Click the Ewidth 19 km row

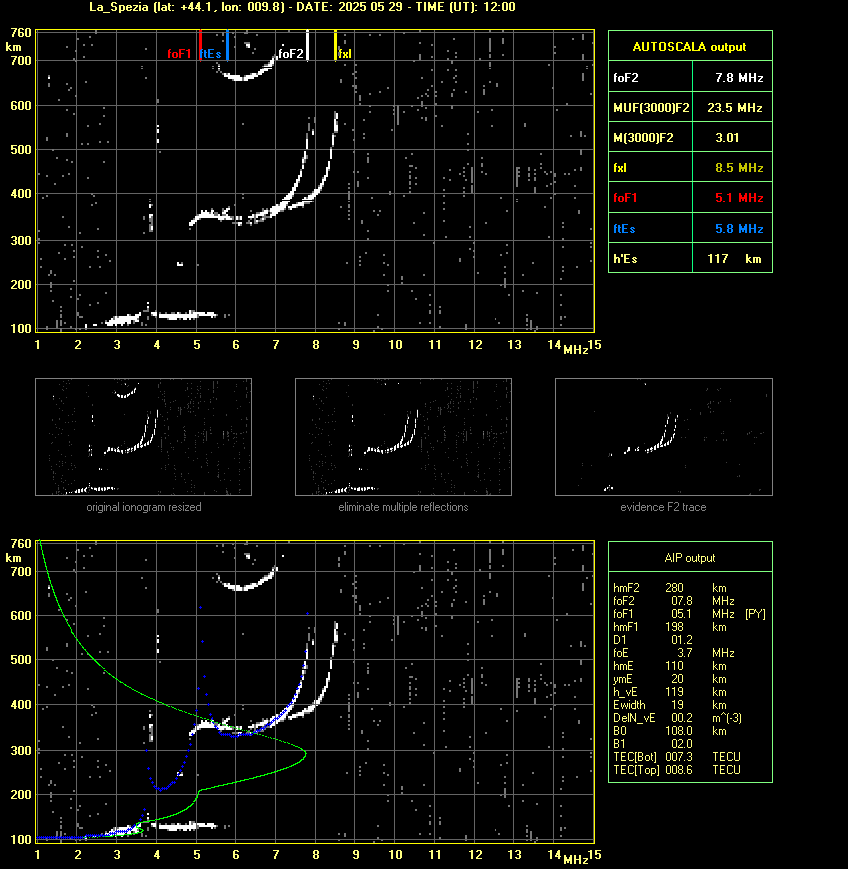tap(670, 705)
